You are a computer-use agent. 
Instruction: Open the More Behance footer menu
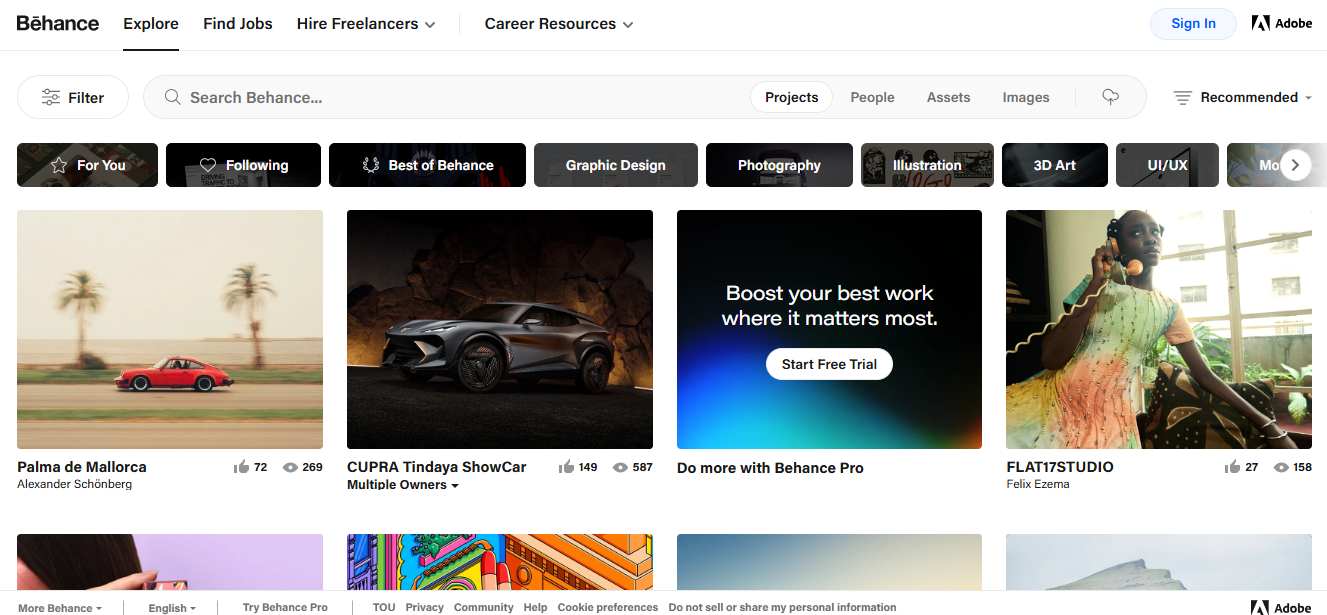tap(60, 607)
